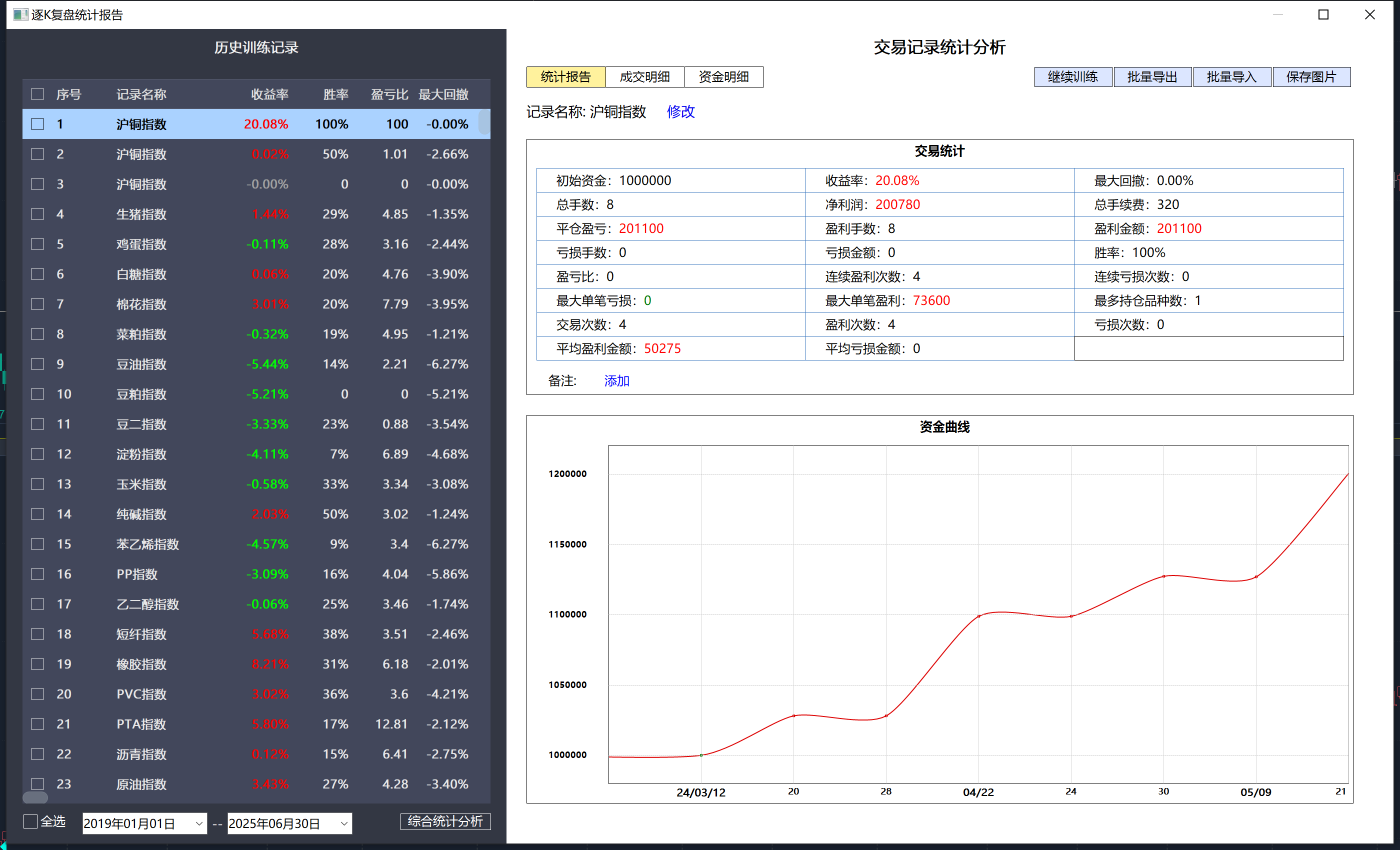
Task: Tick the header checkbox beside 序号
Action: (x=37, y=94)
